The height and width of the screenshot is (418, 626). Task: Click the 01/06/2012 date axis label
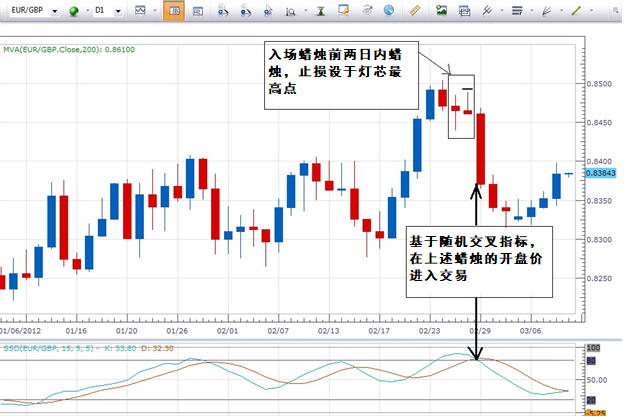pyautogui.click(x=20, y=331)
